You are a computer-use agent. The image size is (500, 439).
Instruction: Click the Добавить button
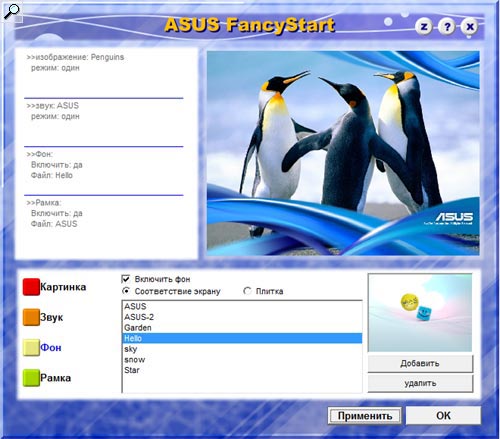point(420,363)
